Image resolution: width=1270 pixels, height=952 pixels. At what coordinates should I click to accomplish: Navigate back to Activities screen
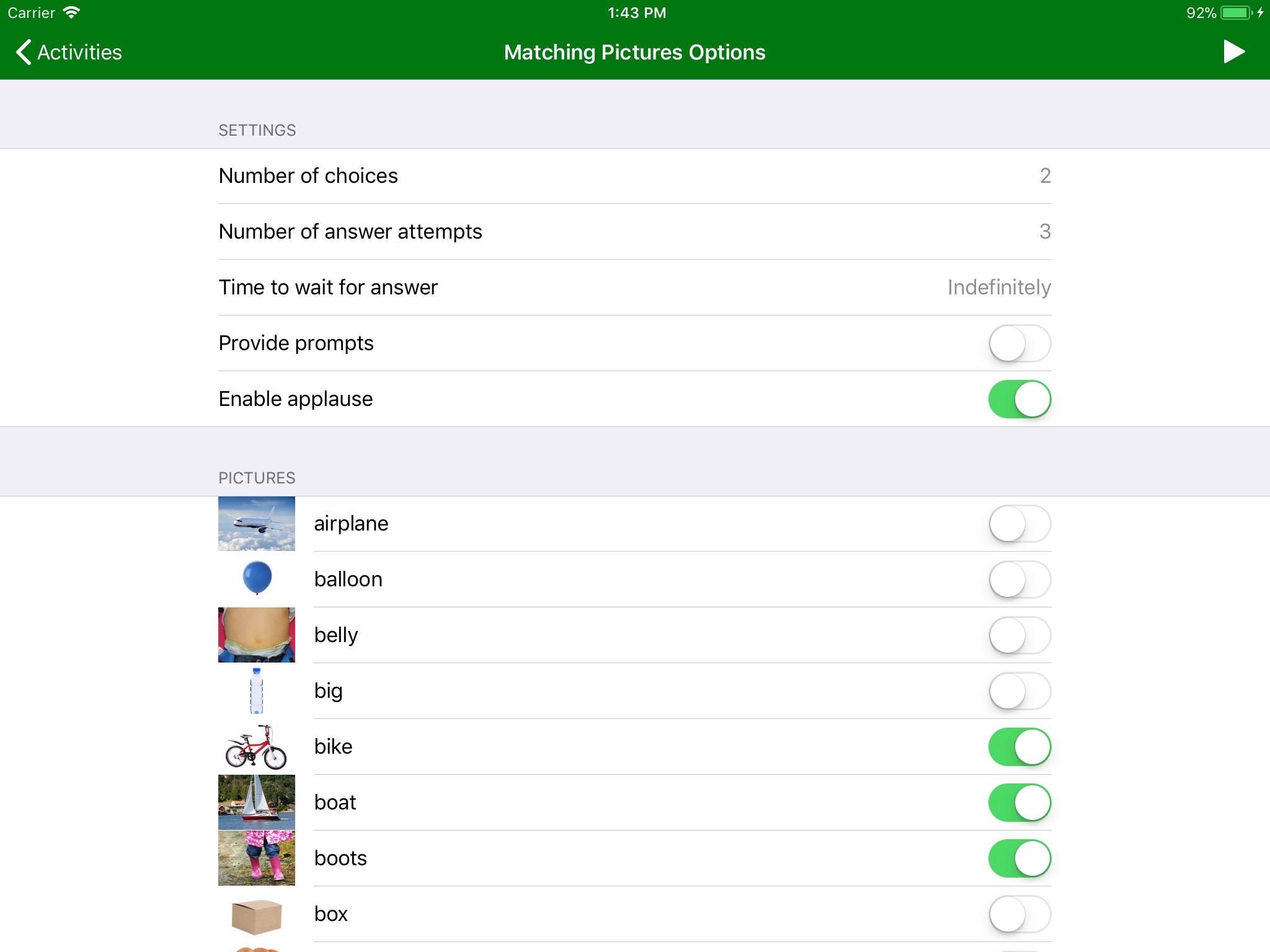pyautogui.click(x=67, y=52)
